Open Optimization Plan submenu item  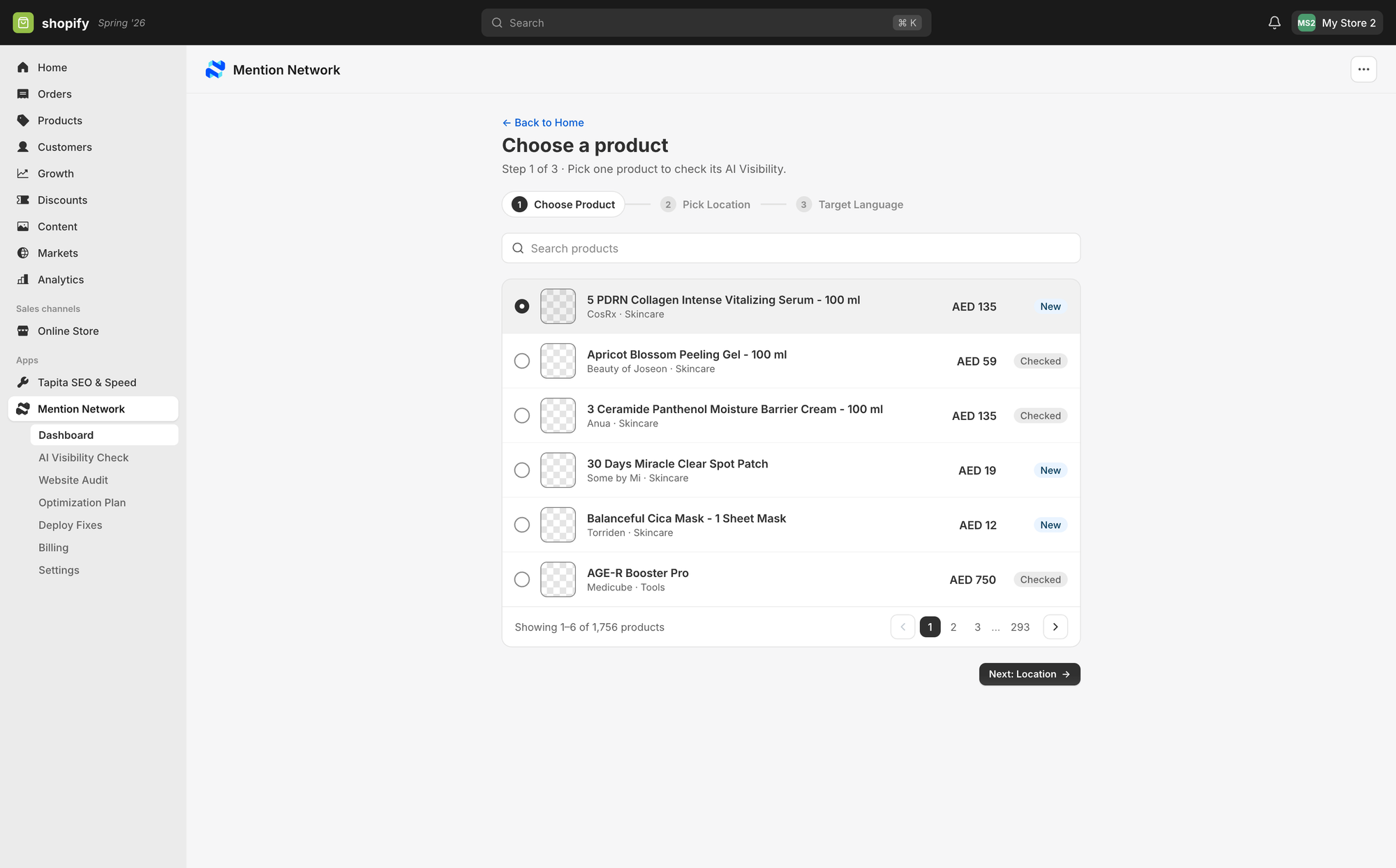tap(82, 502)
